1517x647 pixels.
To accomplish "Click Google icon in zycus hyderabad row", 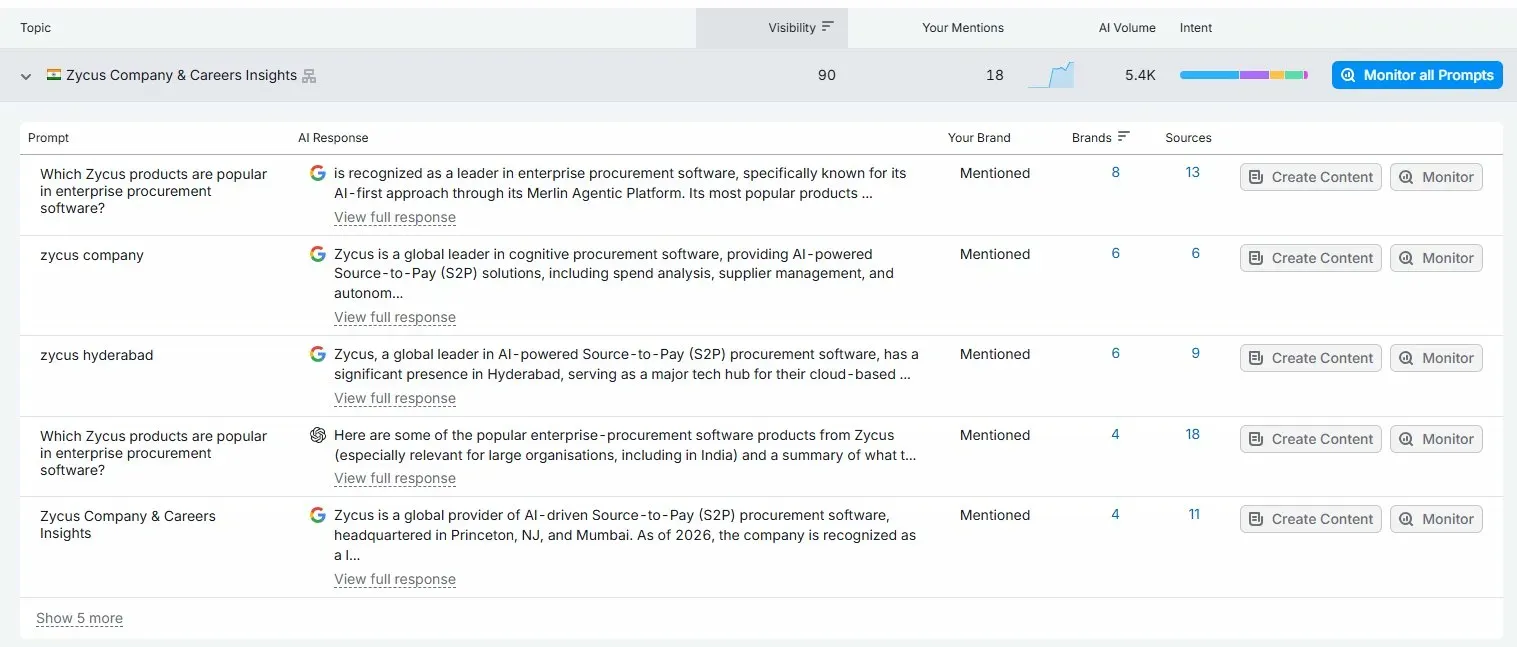I will click(x=318, y=354).
